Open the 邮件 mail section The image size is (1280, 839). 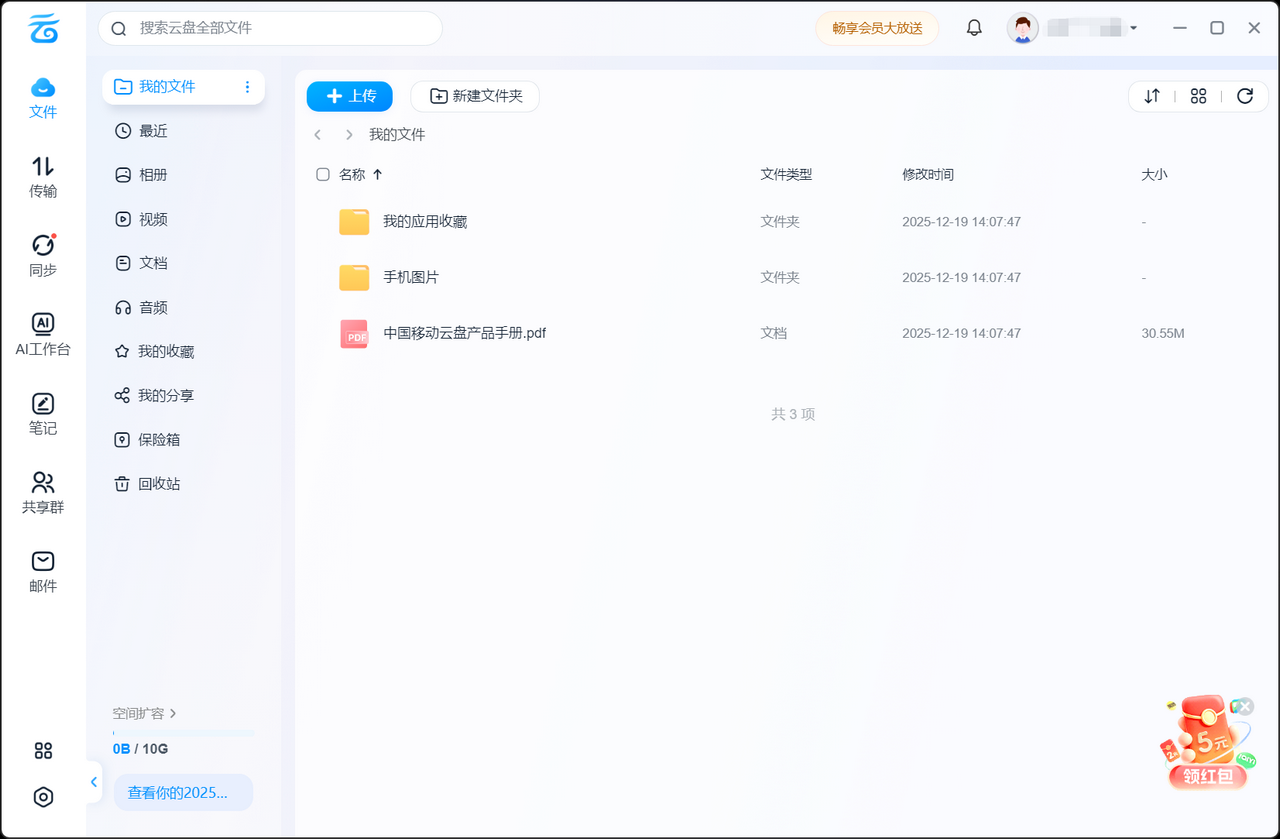point(43,571)
